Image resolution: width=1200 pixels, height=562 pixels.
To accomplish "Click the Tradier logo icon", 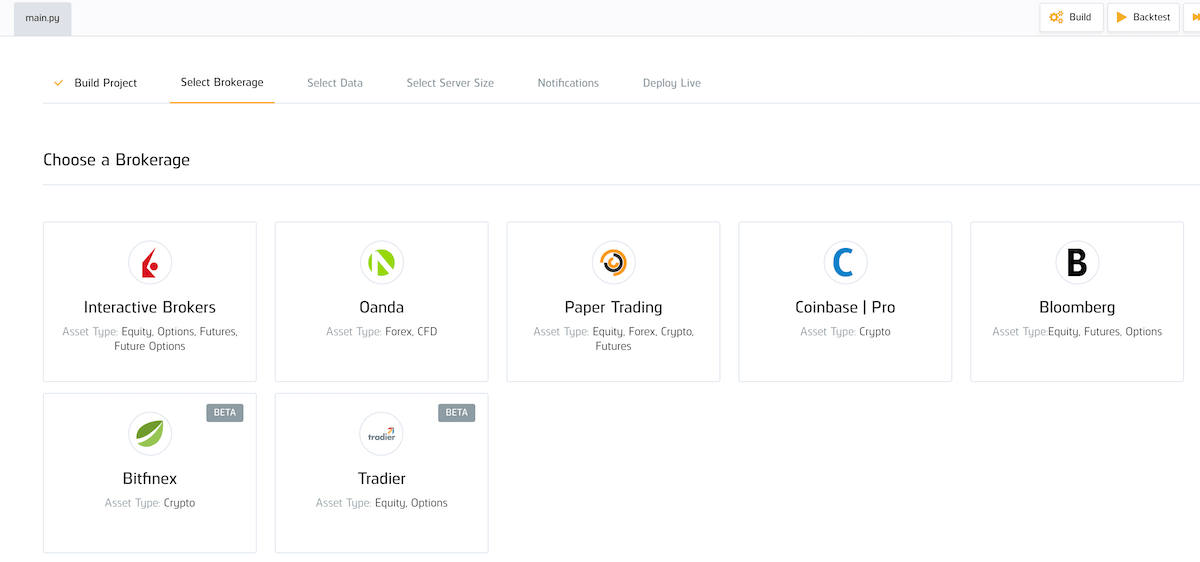I will coord(381,434).
